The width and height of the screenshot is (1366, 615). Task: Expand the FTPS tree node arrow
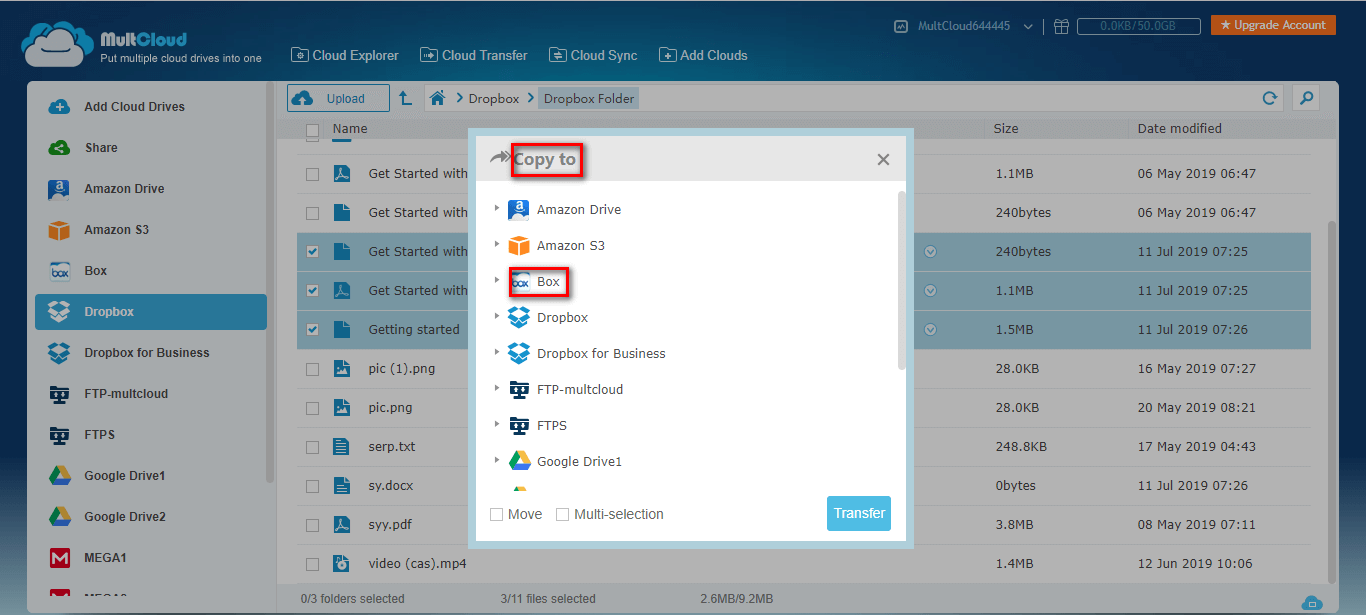point(497,425)
